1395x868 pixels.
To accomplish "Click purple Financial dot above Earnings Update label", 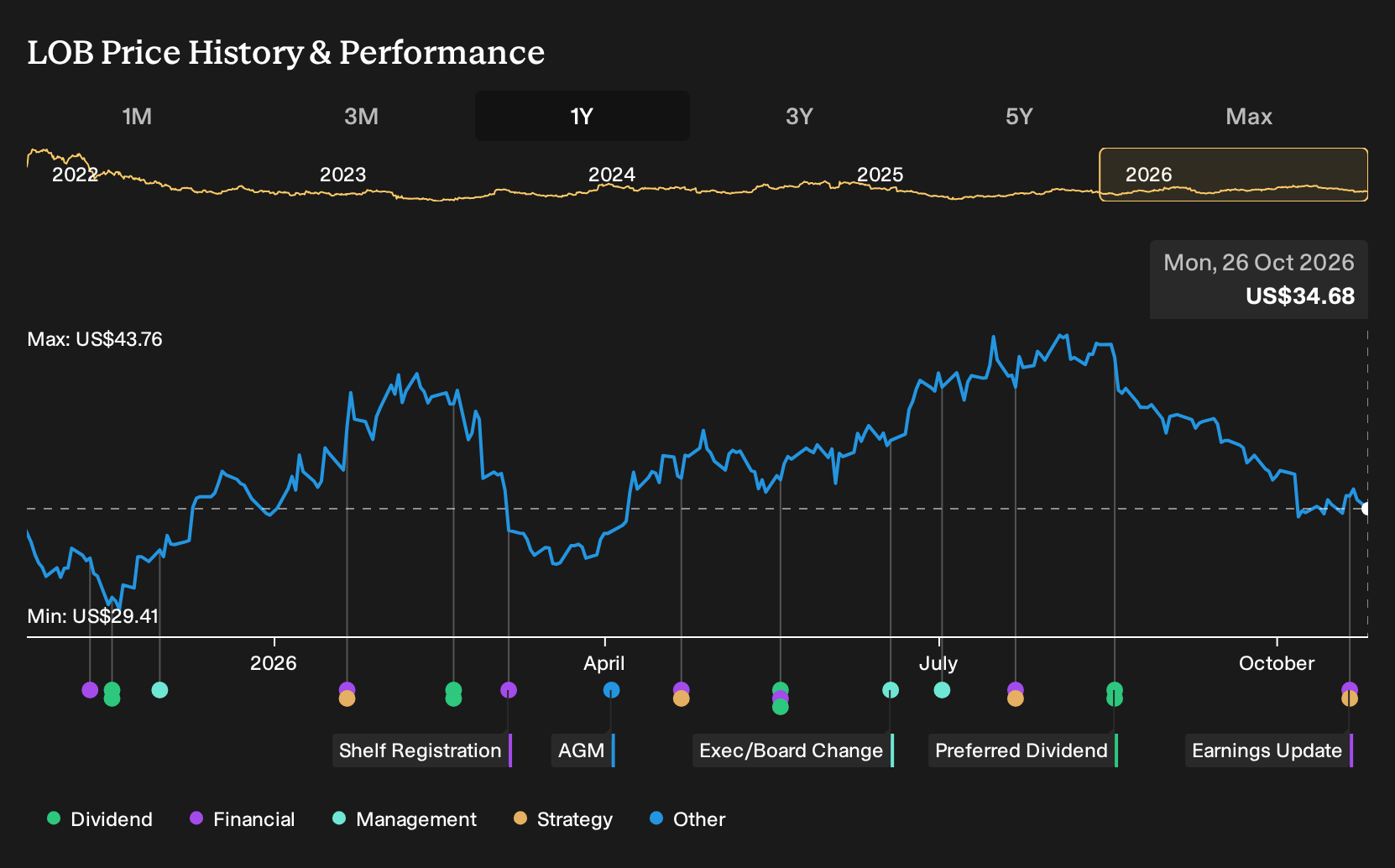I will click(1349, 690).
